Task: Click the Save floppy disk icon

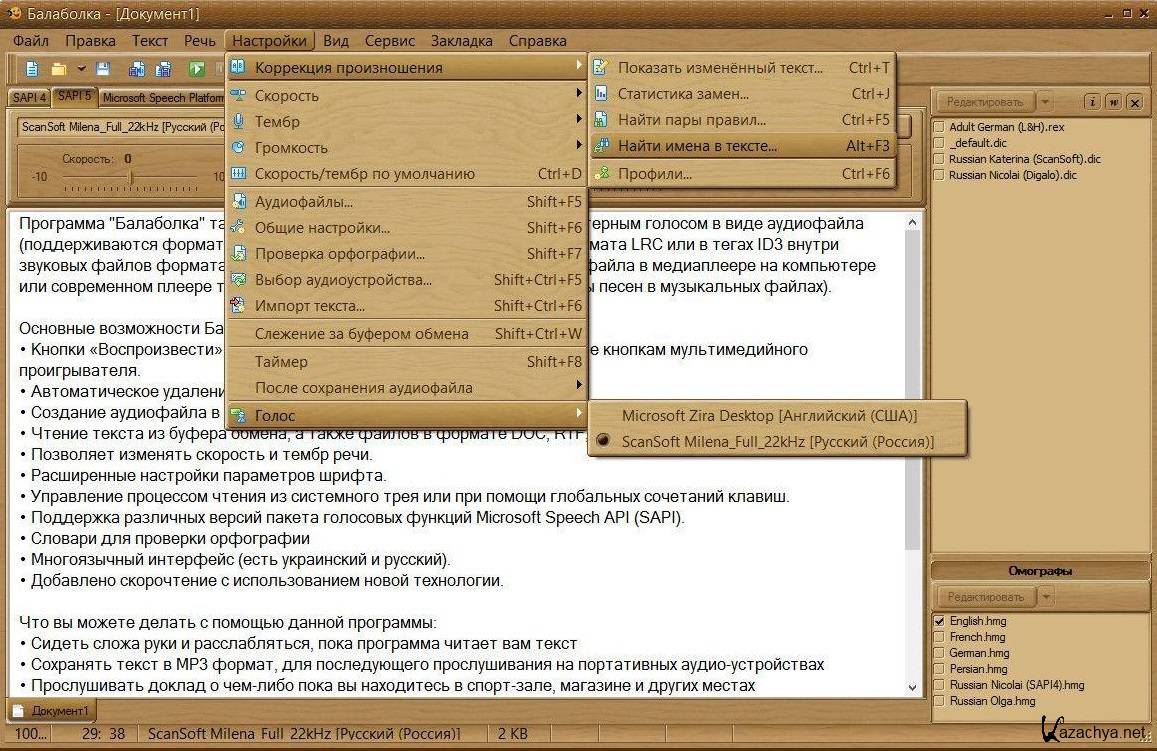Action: click(x=104, y=69)
